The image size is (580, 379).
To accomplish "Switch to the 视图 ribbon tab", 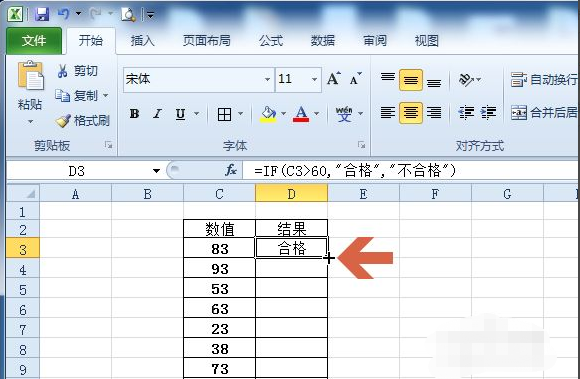I will [426, 40].
